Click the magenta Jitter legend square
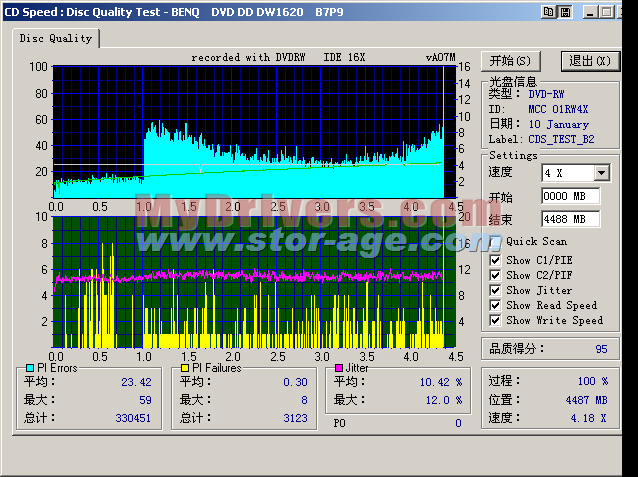The height and width of the screenshot is (477, 638). [339, 368]
